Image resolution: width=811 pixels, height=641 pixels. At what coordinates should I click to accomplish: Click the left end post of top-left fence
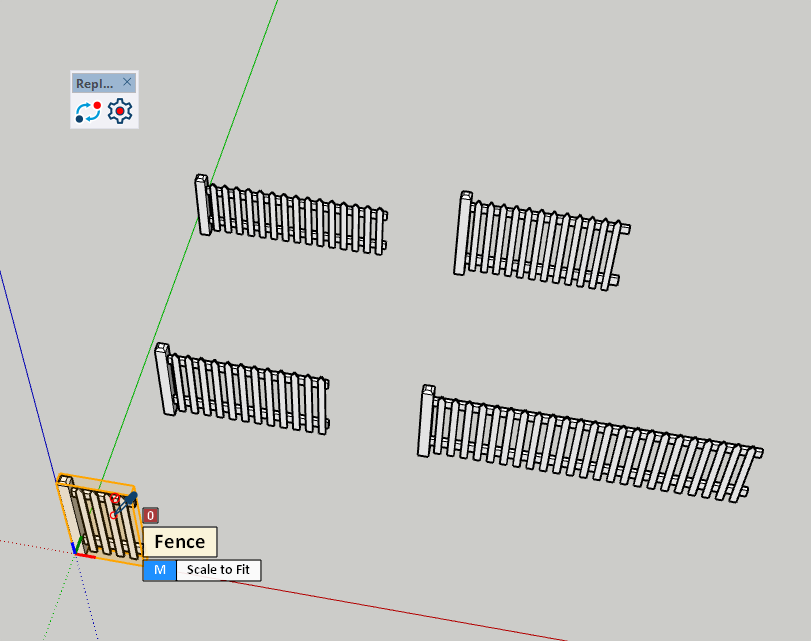202,204
